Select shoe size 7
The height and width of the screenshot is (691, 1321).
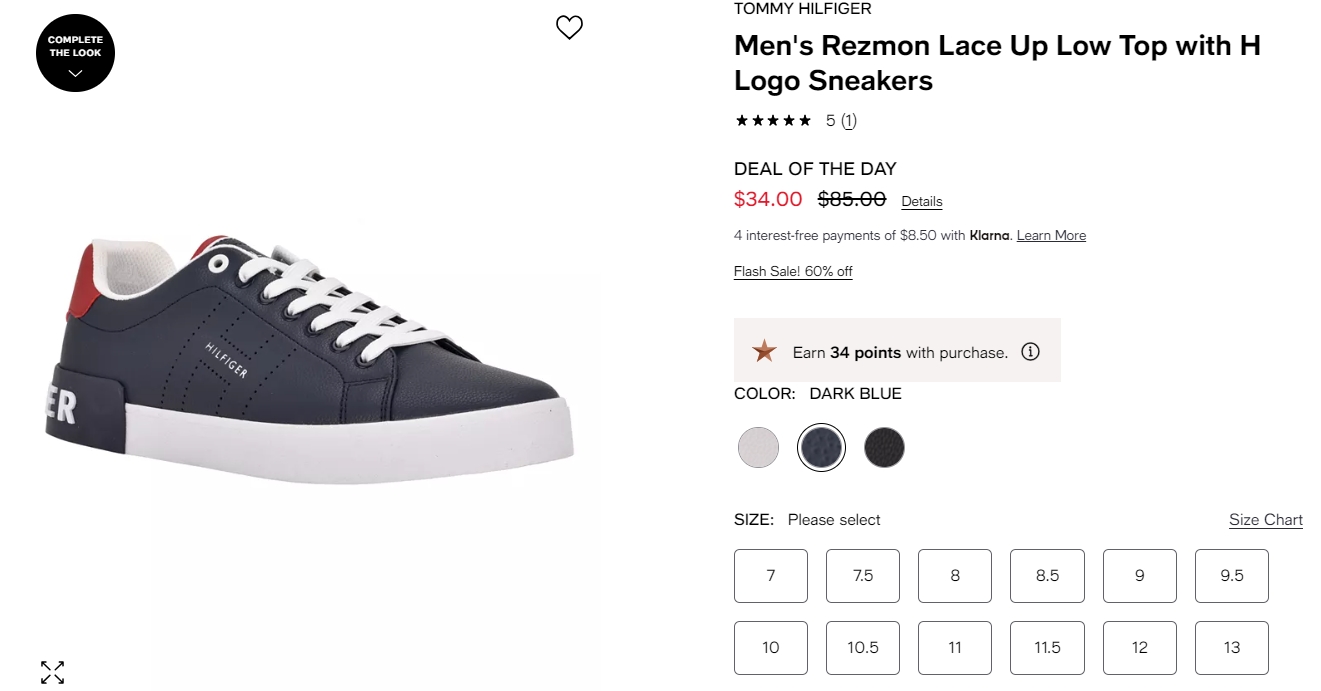771,576
